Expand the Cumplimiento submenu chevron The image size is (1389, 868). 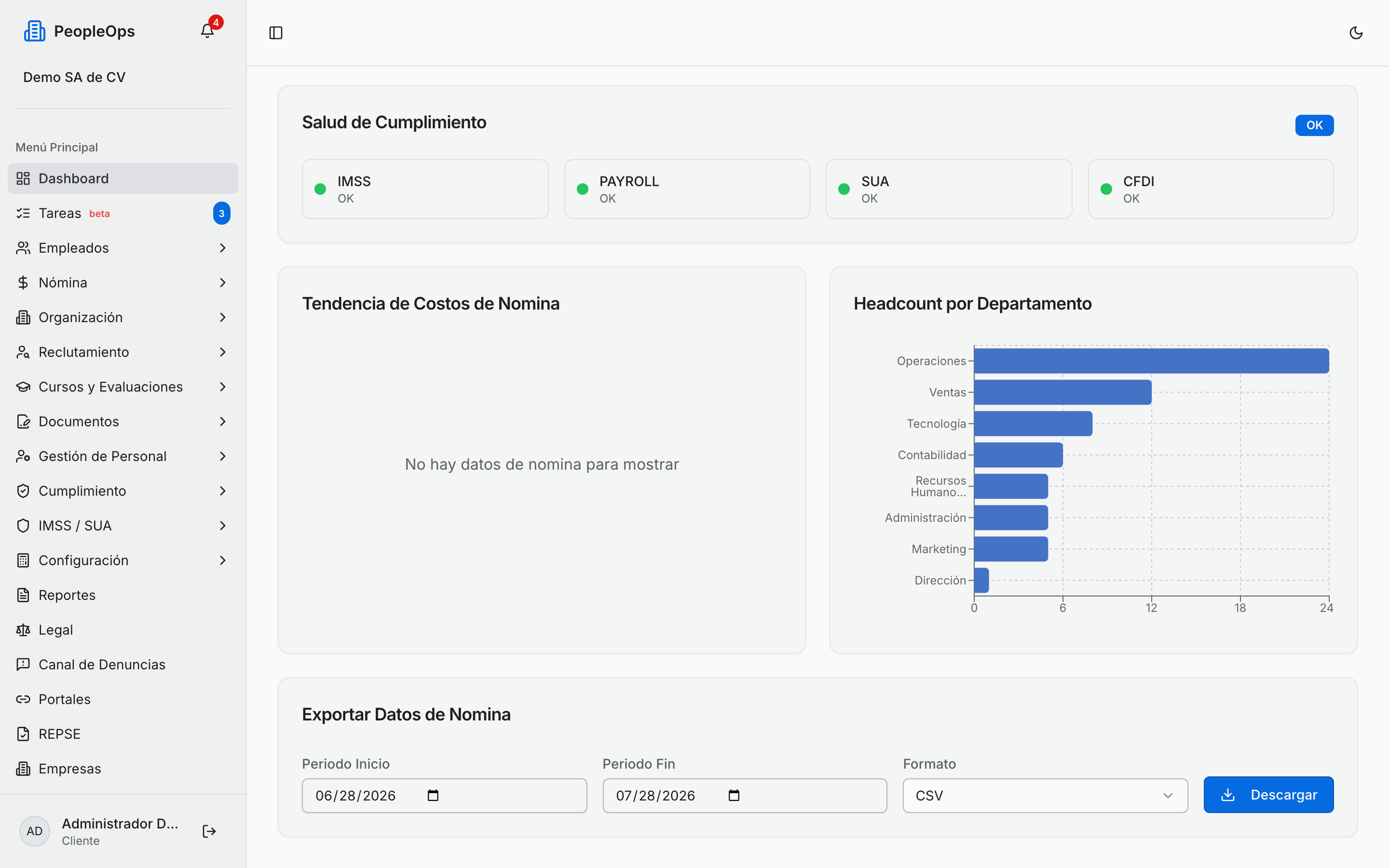pos(223,491)
